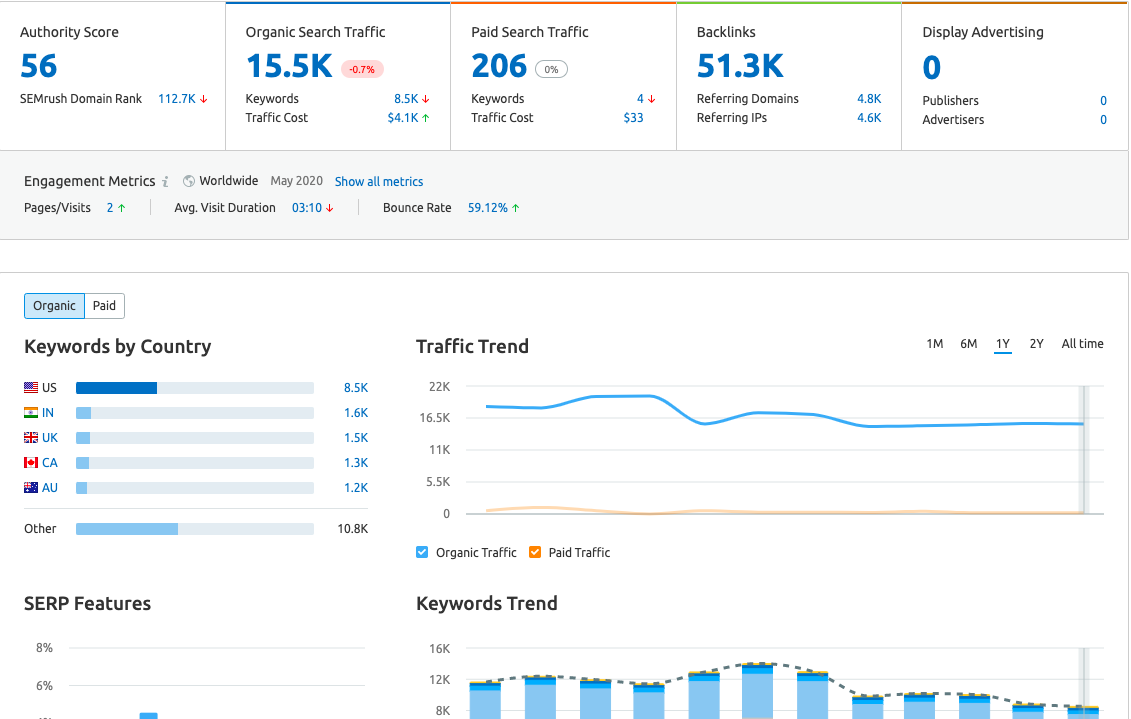Click the India flag icon

[x=31, y=413]
